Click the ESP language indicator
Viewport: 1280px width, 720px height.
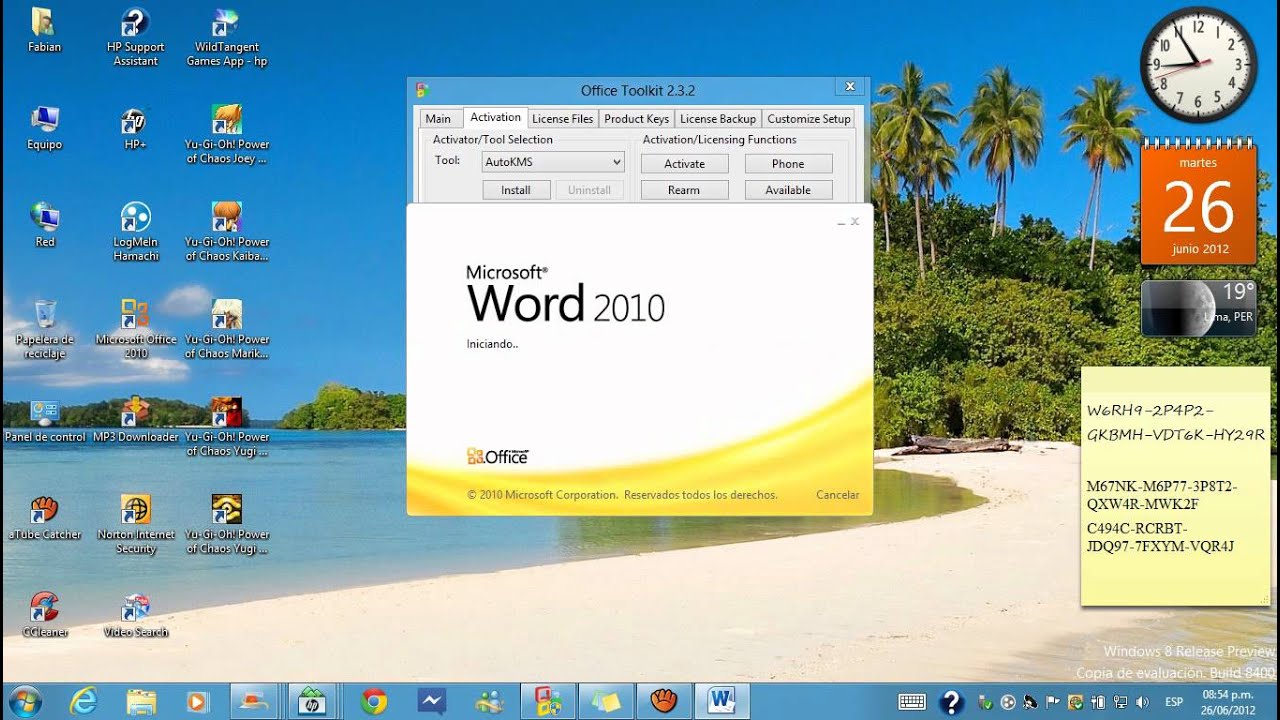[x=1174, y=702]
